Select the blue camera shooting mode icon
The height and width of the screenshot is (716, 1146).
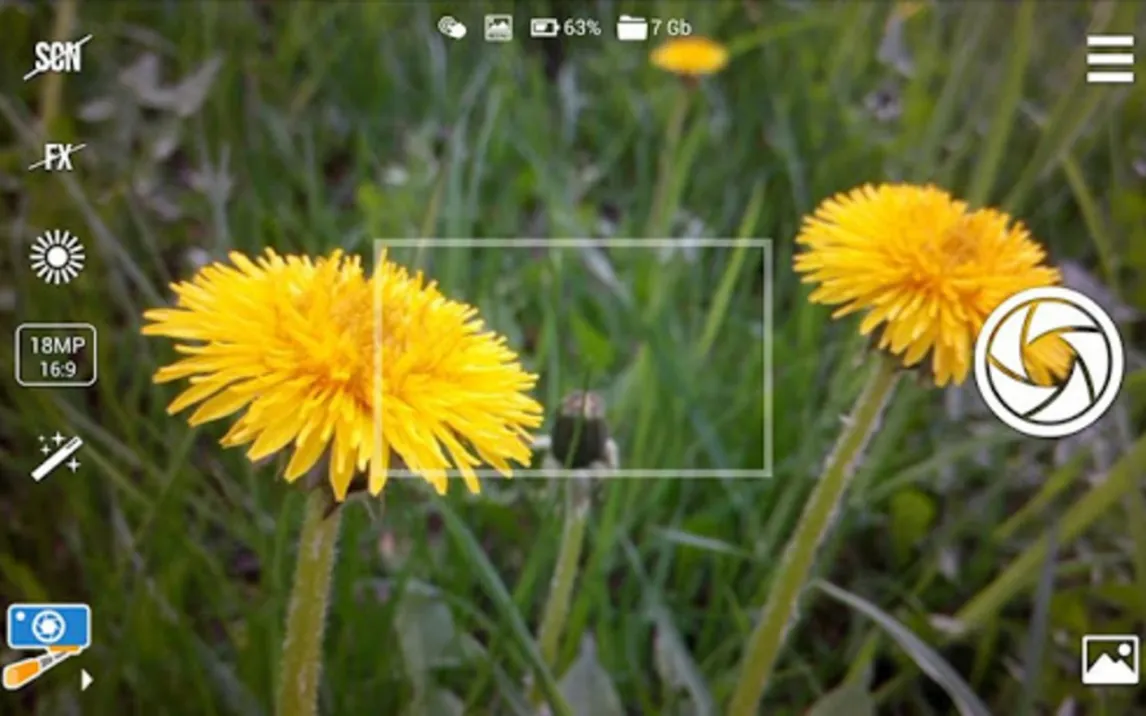48,627
